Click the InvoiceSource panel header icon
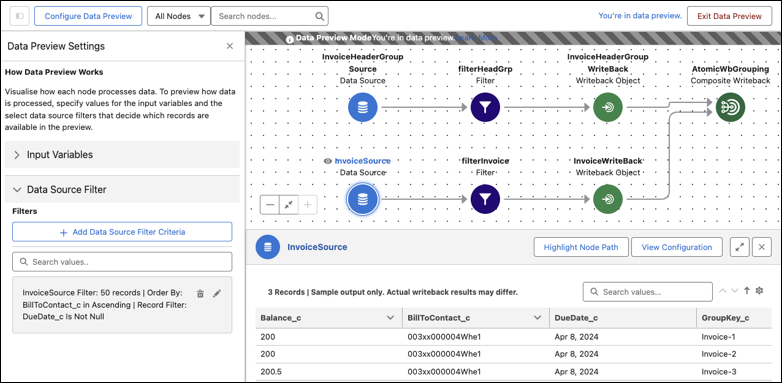 pyautogui.click(x=268, y=247)
